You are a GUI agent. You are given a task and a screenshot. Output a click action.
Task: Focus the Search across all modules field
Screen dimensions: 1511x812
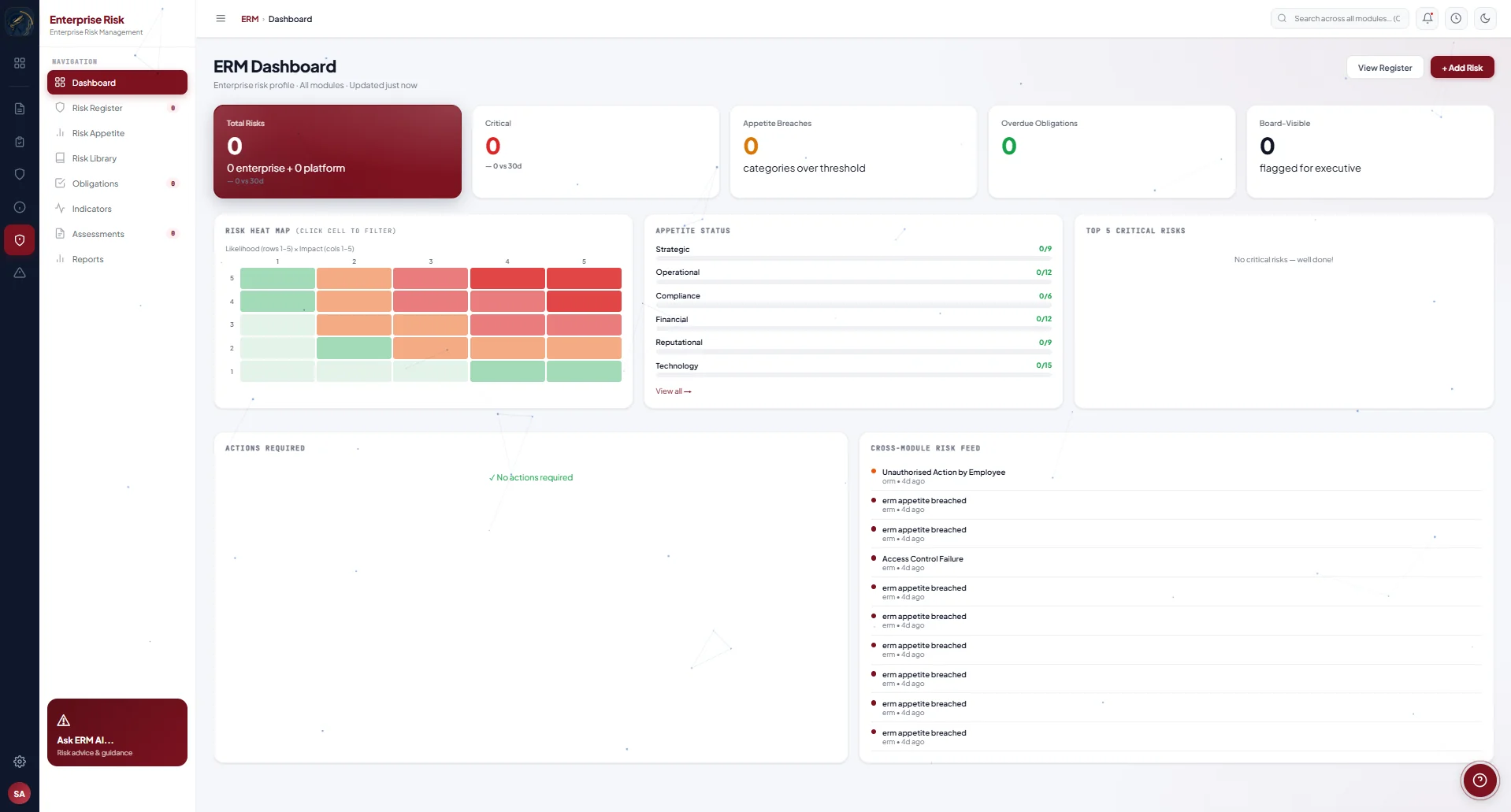[1339, 18]
